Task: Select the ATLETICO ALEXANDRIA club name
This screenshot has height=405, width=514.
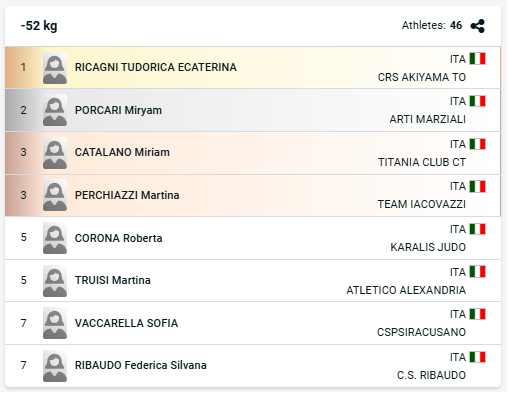Action: coord(406,290)
